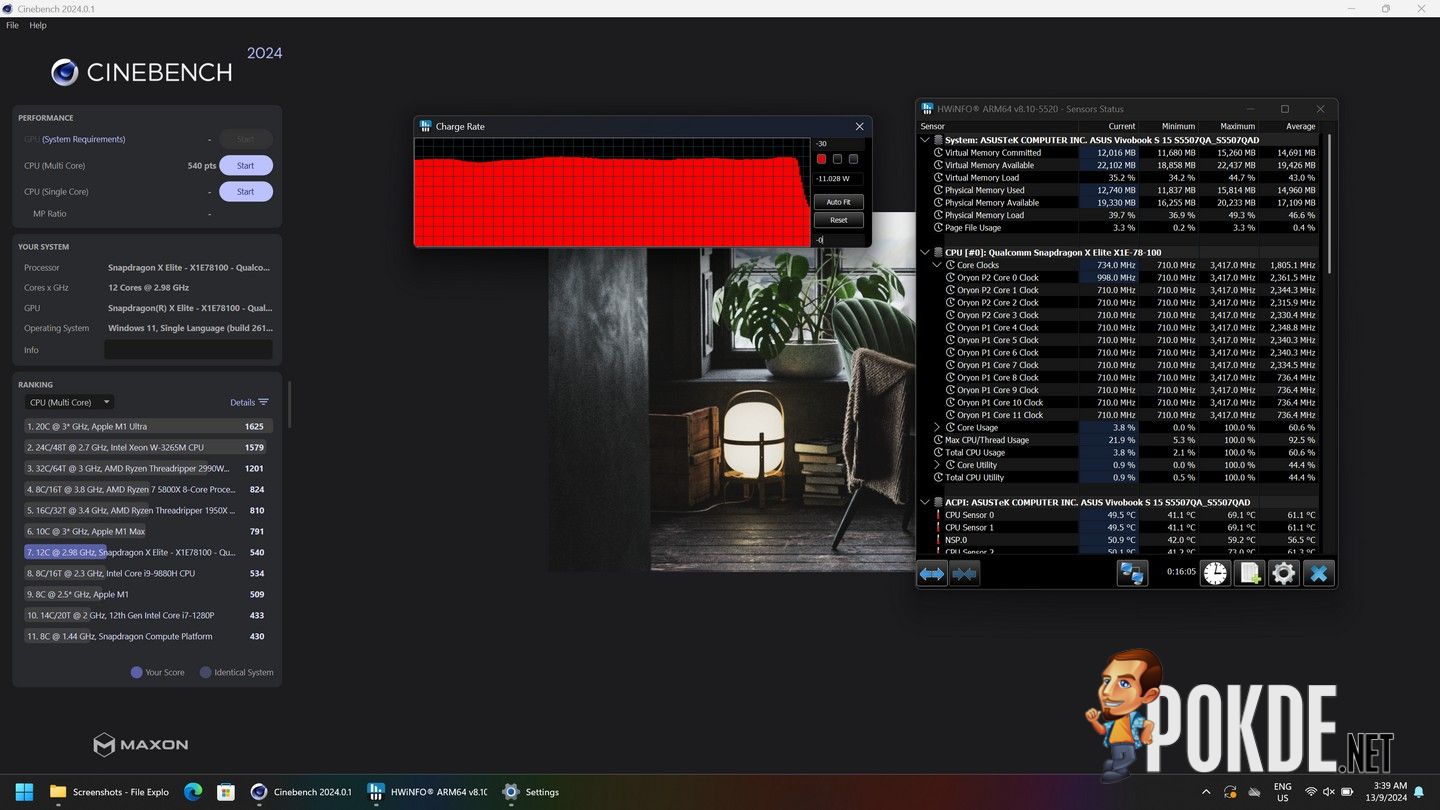Click System Requirements link for GPU
1440x810 pixels.
[x=84, y=139]
